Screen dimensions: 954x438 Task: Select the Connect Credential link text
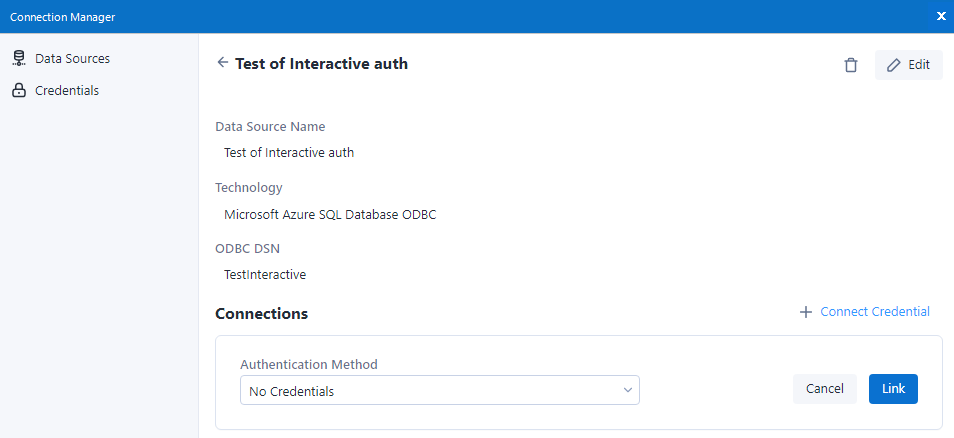875,312
